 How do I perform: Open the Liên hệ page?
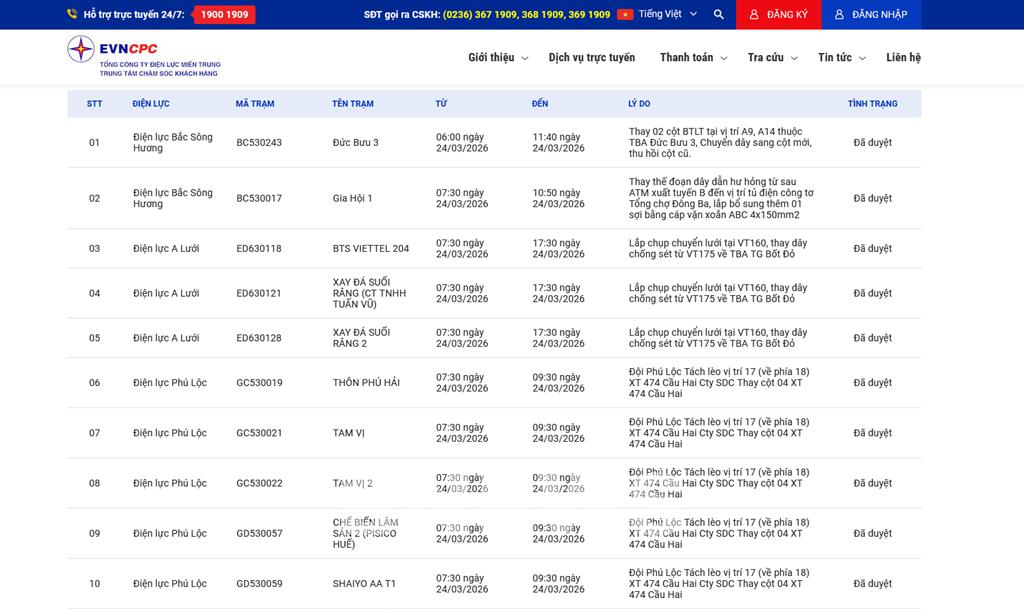click(x=903, y=58)
